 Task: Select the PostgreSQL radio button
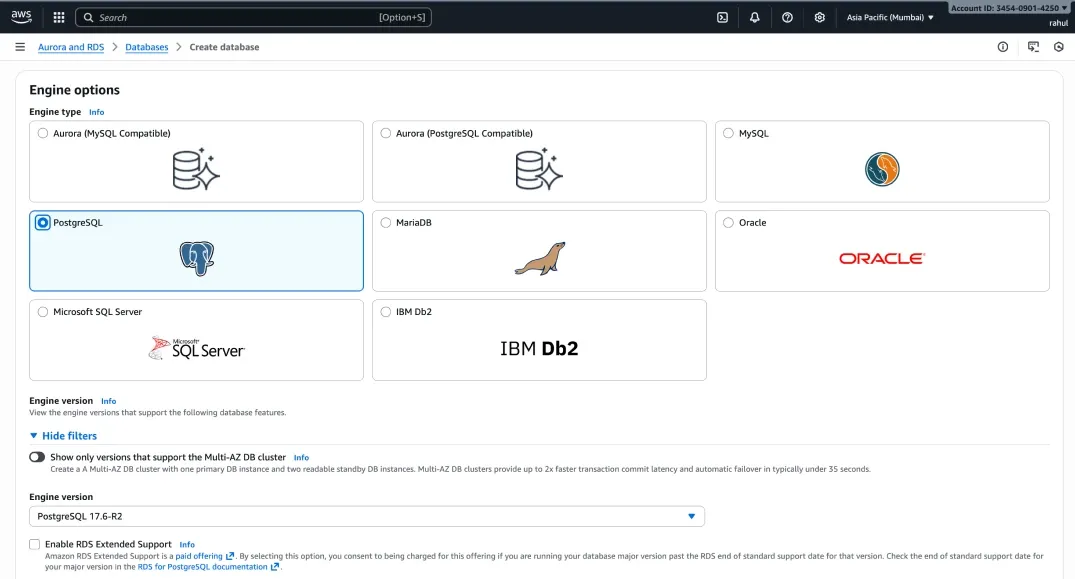pyautogui.click(x=43, y=222)
